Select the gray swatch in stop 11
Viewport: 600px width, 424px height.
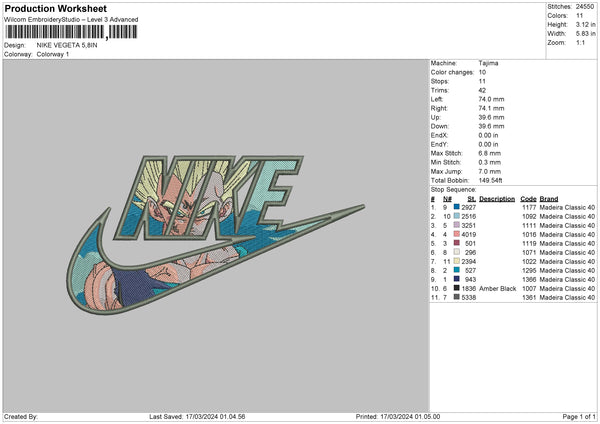tap(457, 297)
